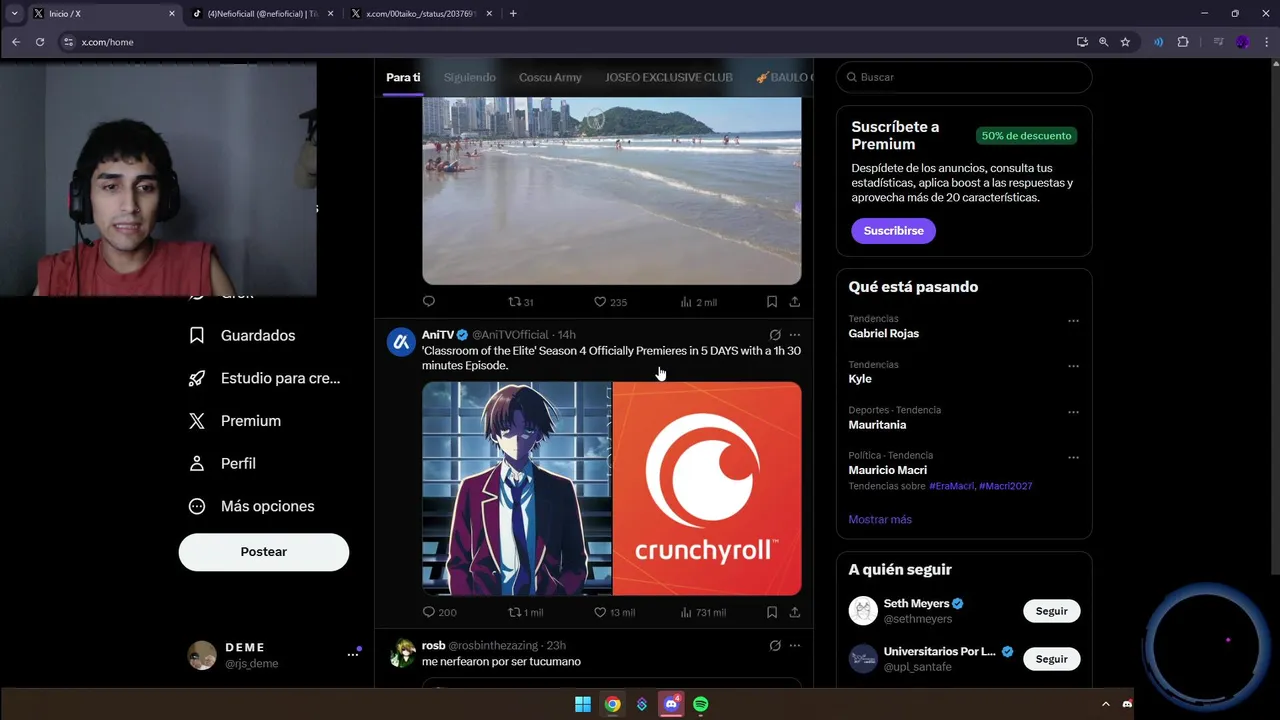Viewport: 1280px width, 720px height.
Task: Open Spotify from the taskbar
Action: 701,704
